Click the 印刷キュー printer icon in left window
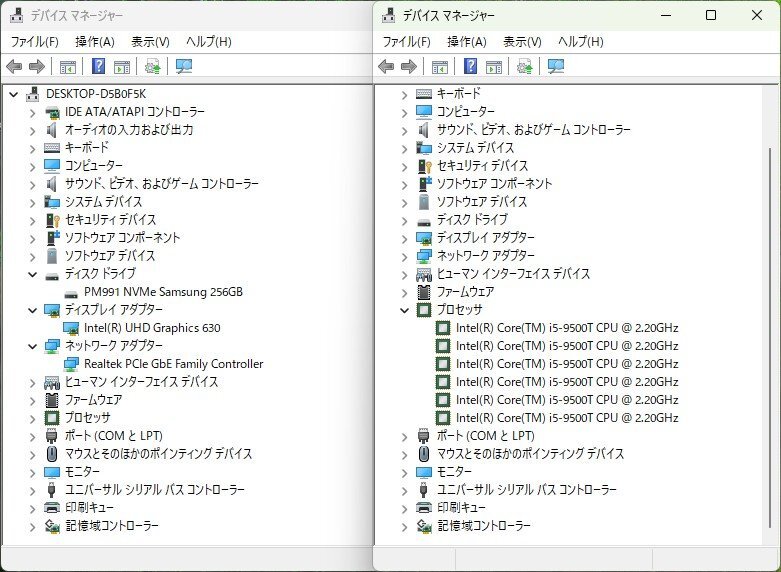 click(x=52, y=508)
